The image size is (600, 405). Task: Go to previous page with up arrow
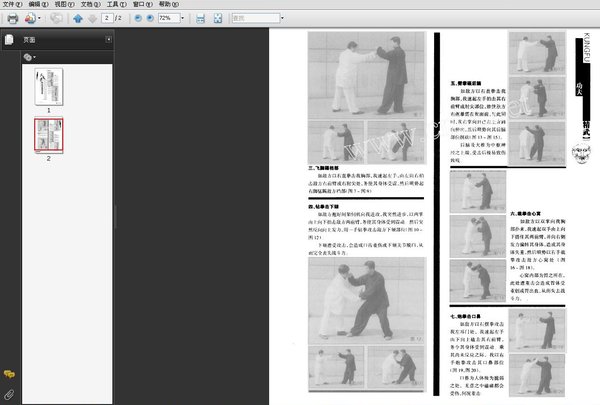(x=77, y=18)
